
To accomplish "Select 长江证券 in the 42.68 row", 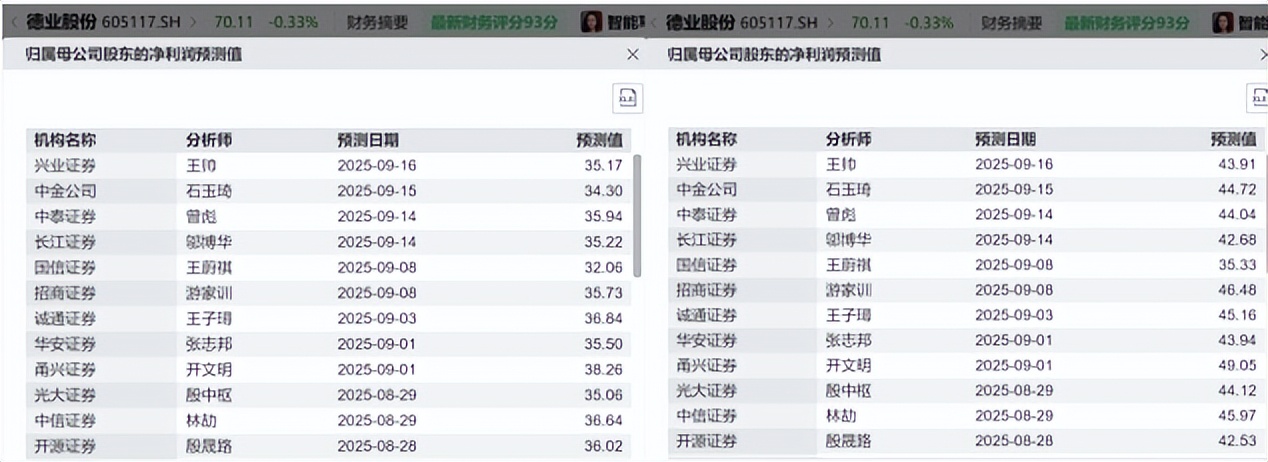I will click(706, 239).
